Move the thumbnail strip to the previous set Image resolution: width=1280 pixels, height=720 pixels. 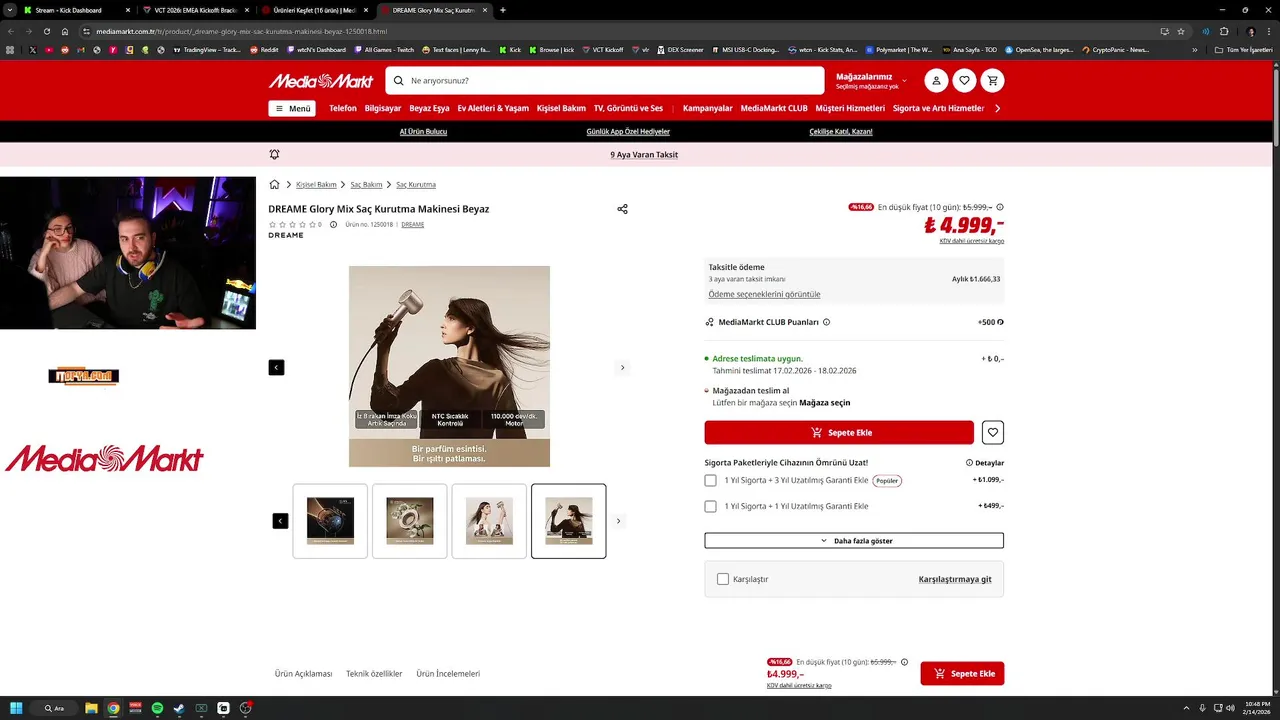(x=280, y=521)
